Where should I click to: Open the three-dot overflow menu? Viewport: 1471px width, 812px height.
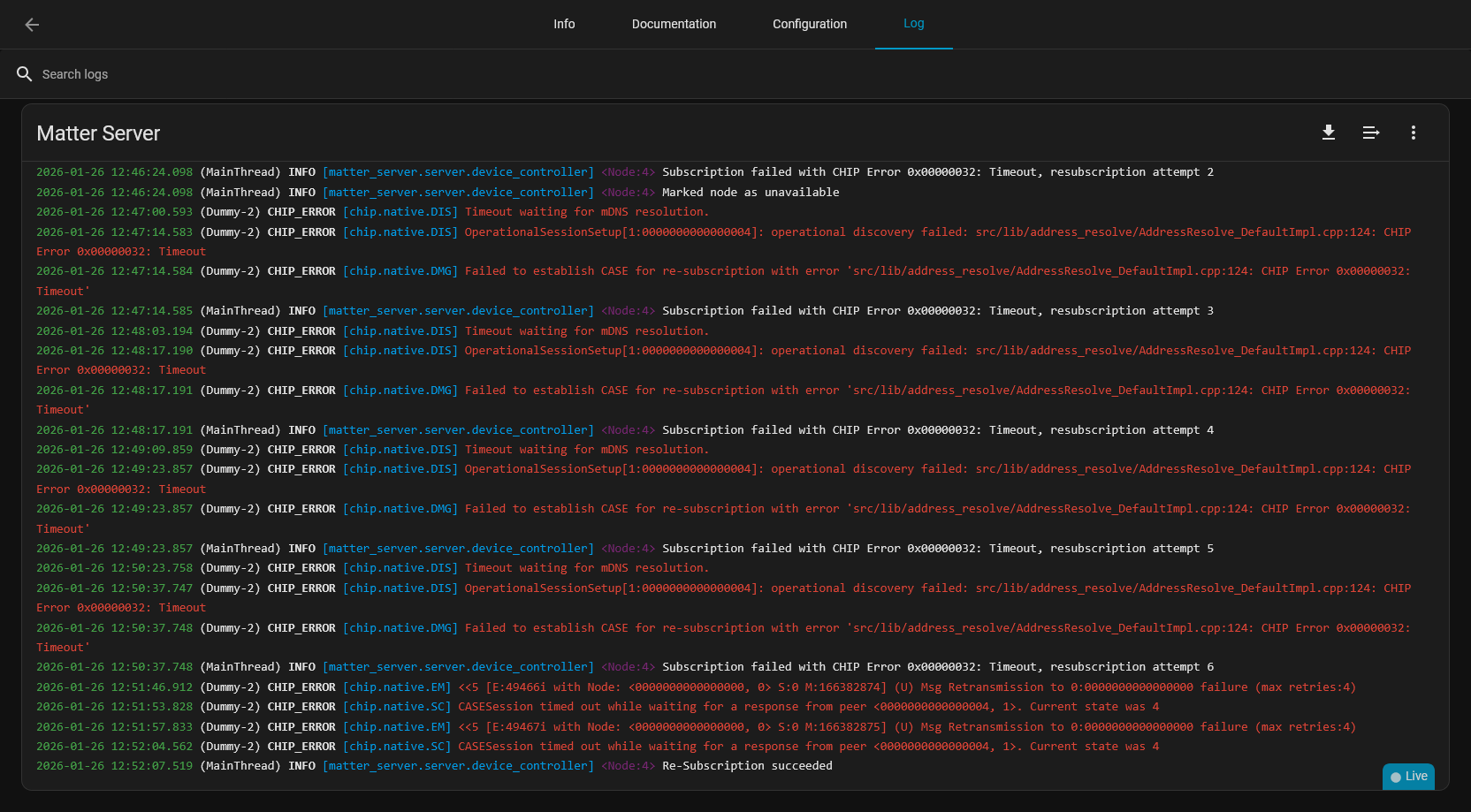coord(1413,133)
